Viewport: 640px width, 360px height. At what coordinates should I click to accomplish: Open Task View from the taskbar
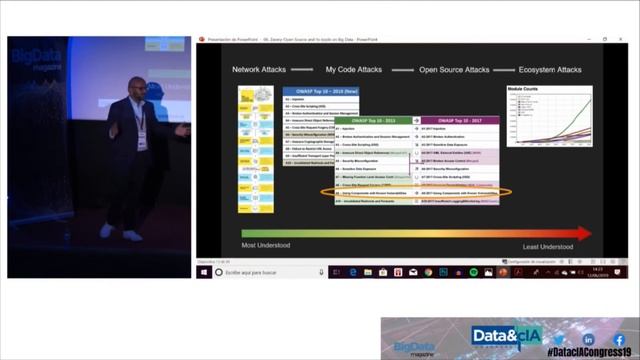[x=336, y=272]
